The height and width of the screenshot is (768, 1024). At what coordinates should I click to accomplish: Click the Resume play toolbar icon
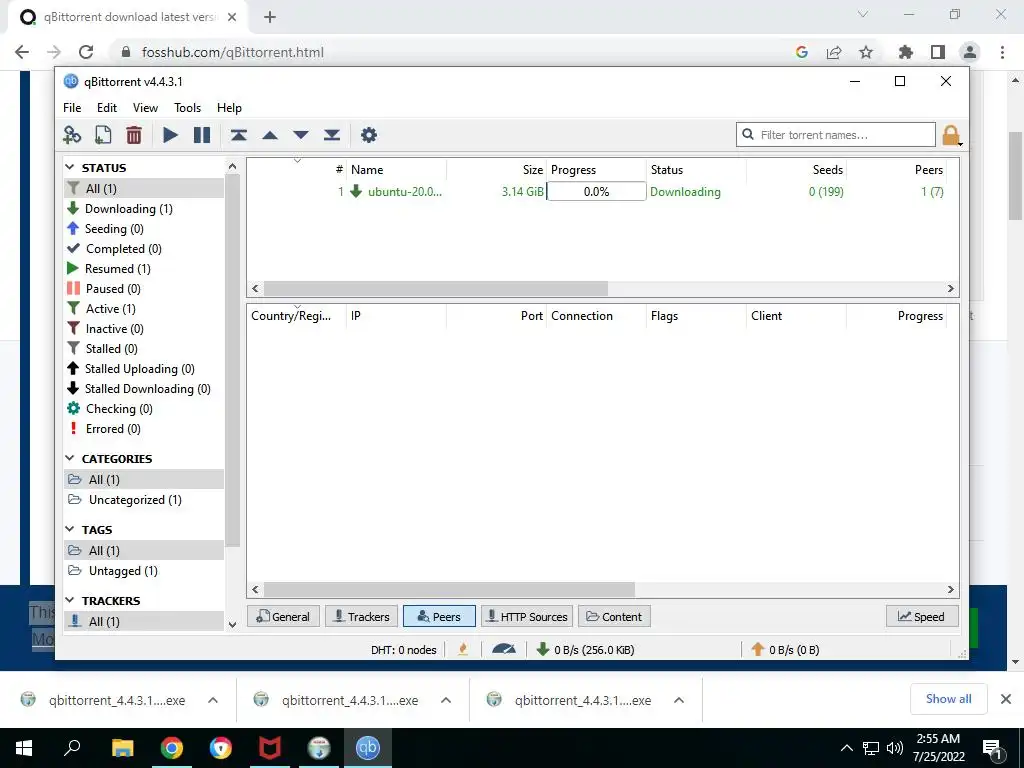tap(170, 135)
